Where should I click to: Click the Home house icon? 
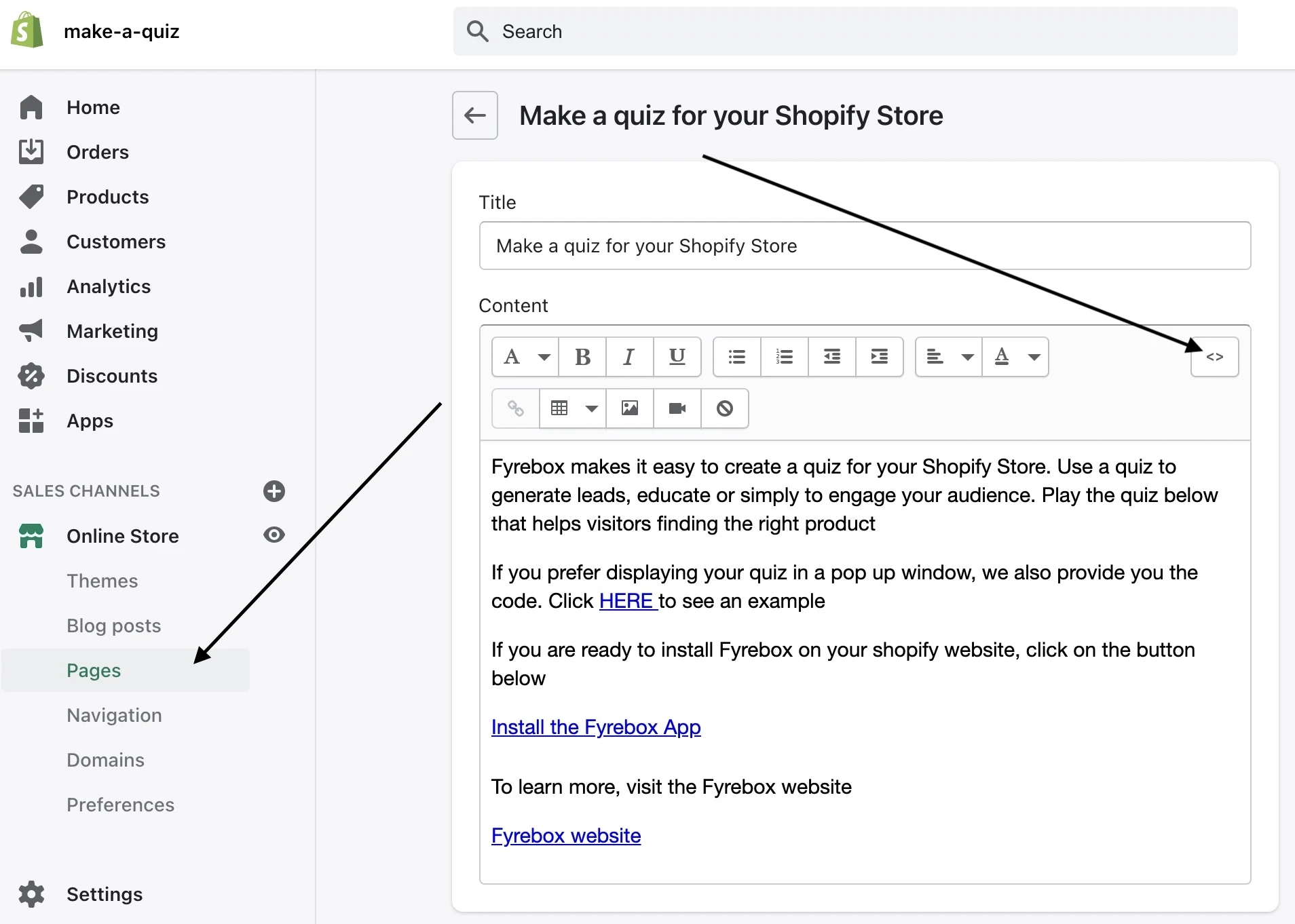pos(31,107)
